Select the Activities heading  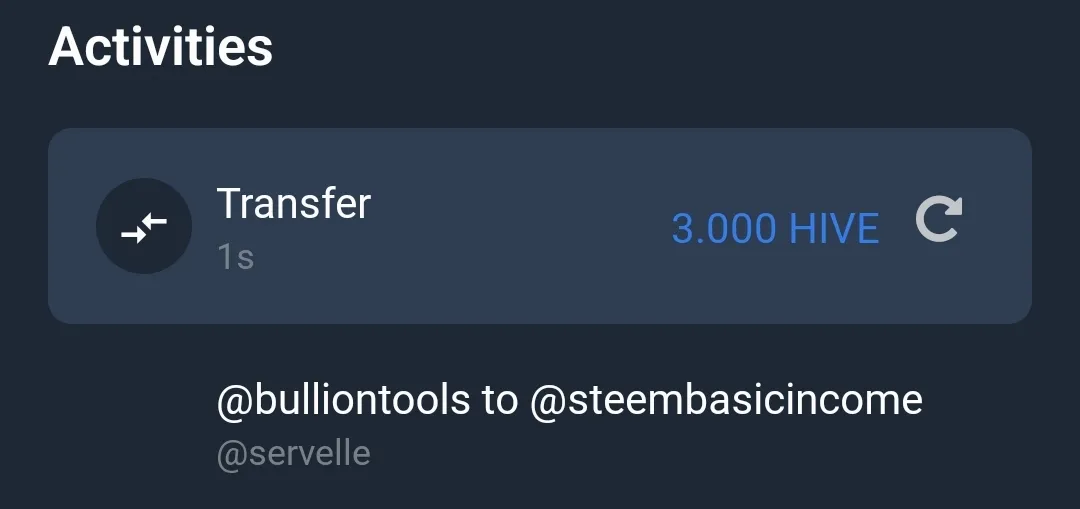(x=160, y=47)
